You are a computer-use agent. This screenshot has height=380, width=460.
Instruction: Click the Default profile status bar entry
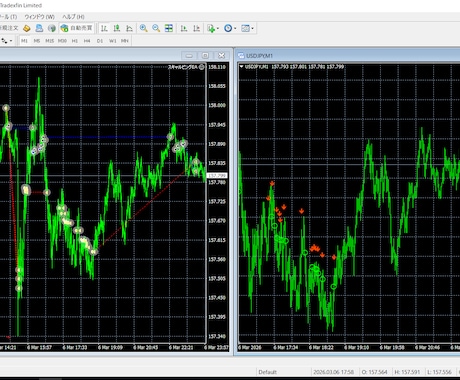tap(267, 372)
